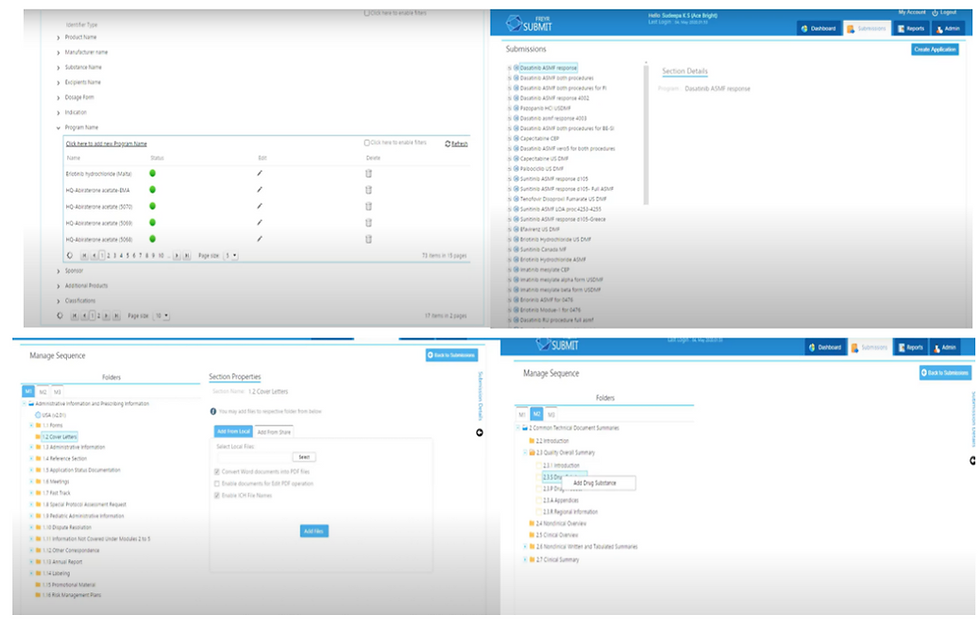Delete the HQ-Abiraterone acetate-EMA program
The height and width of the screenshot is (629, 980).
[x=369, y=189]
